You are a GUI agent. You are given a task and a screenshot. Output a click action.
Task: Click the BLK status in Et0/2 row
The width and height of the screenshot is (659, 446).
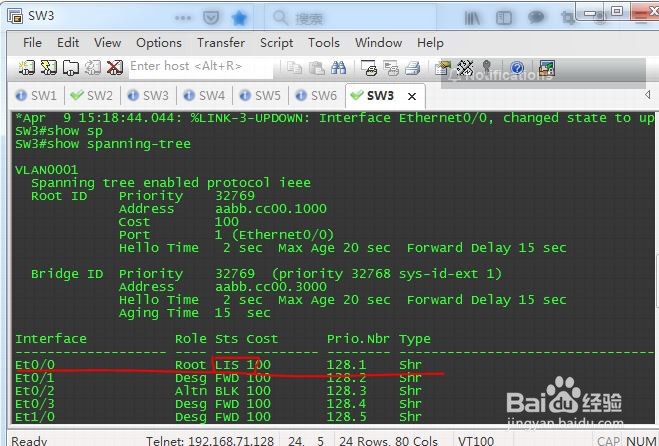click(227, 391)
